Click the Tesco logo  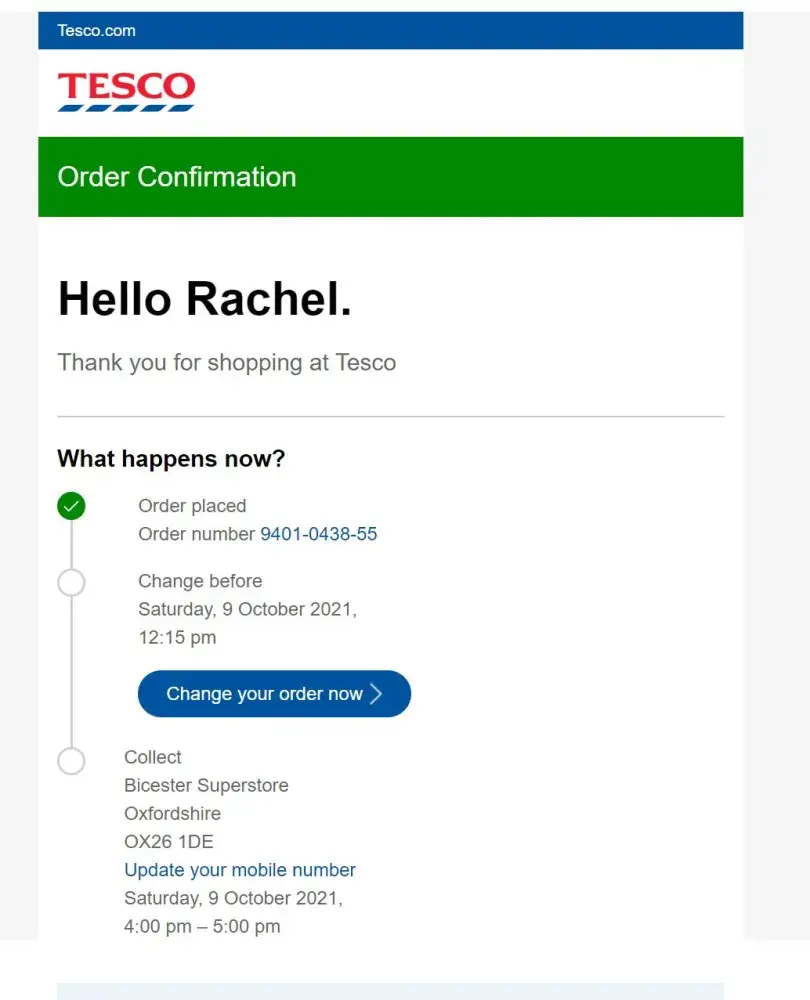pos(126,91)
